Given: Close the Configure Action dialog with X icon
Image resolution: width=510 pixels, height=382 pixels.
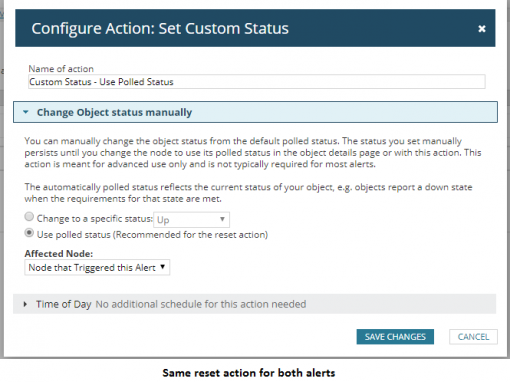Looking at the screenshot, I should (x=482, y=29).
